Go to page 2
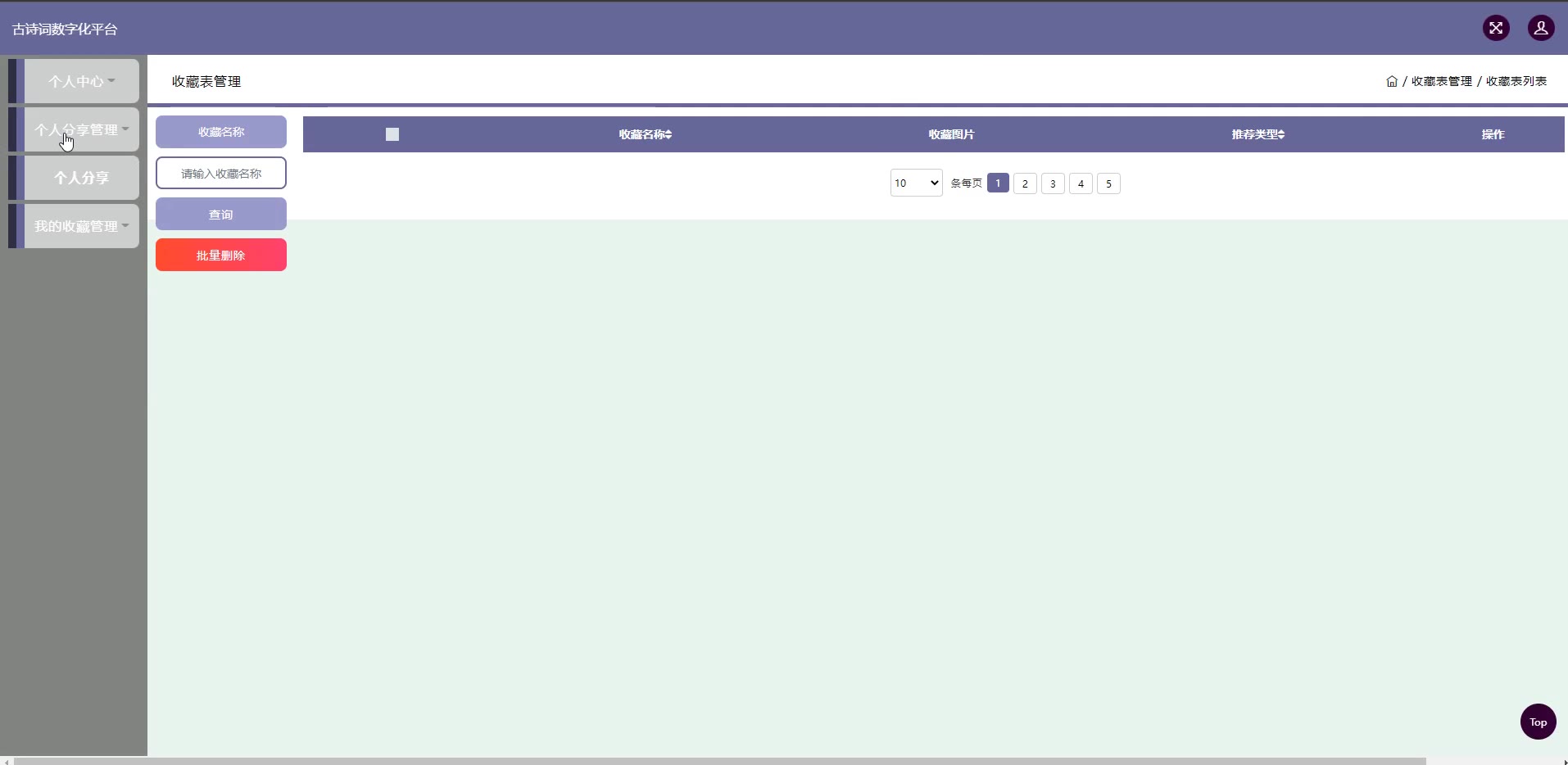Image resolution: width=1568 pixels, height=765 pixels. coord(1025,183)
